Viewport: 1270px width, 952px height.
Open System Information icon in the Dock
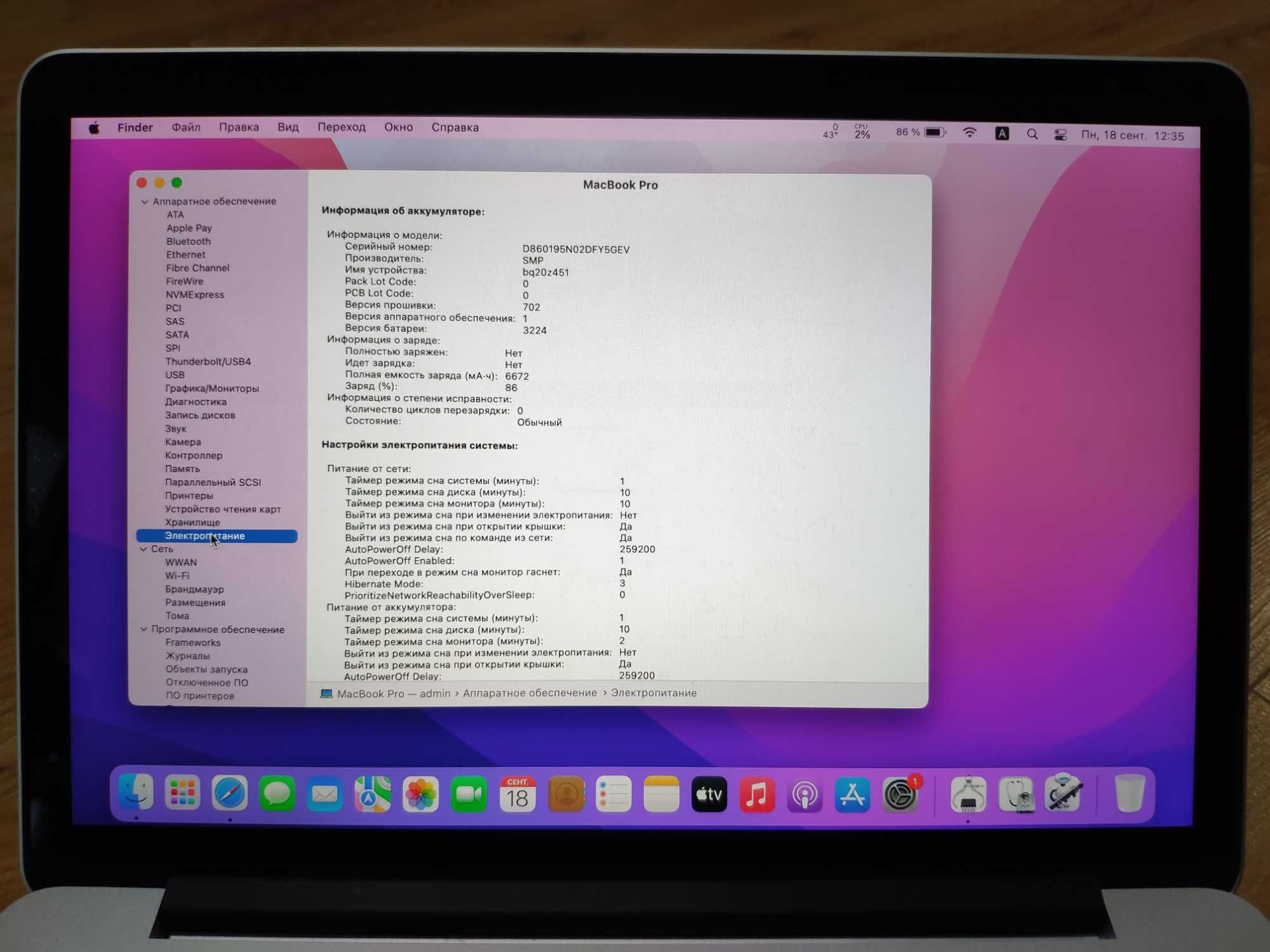[968, 794]
